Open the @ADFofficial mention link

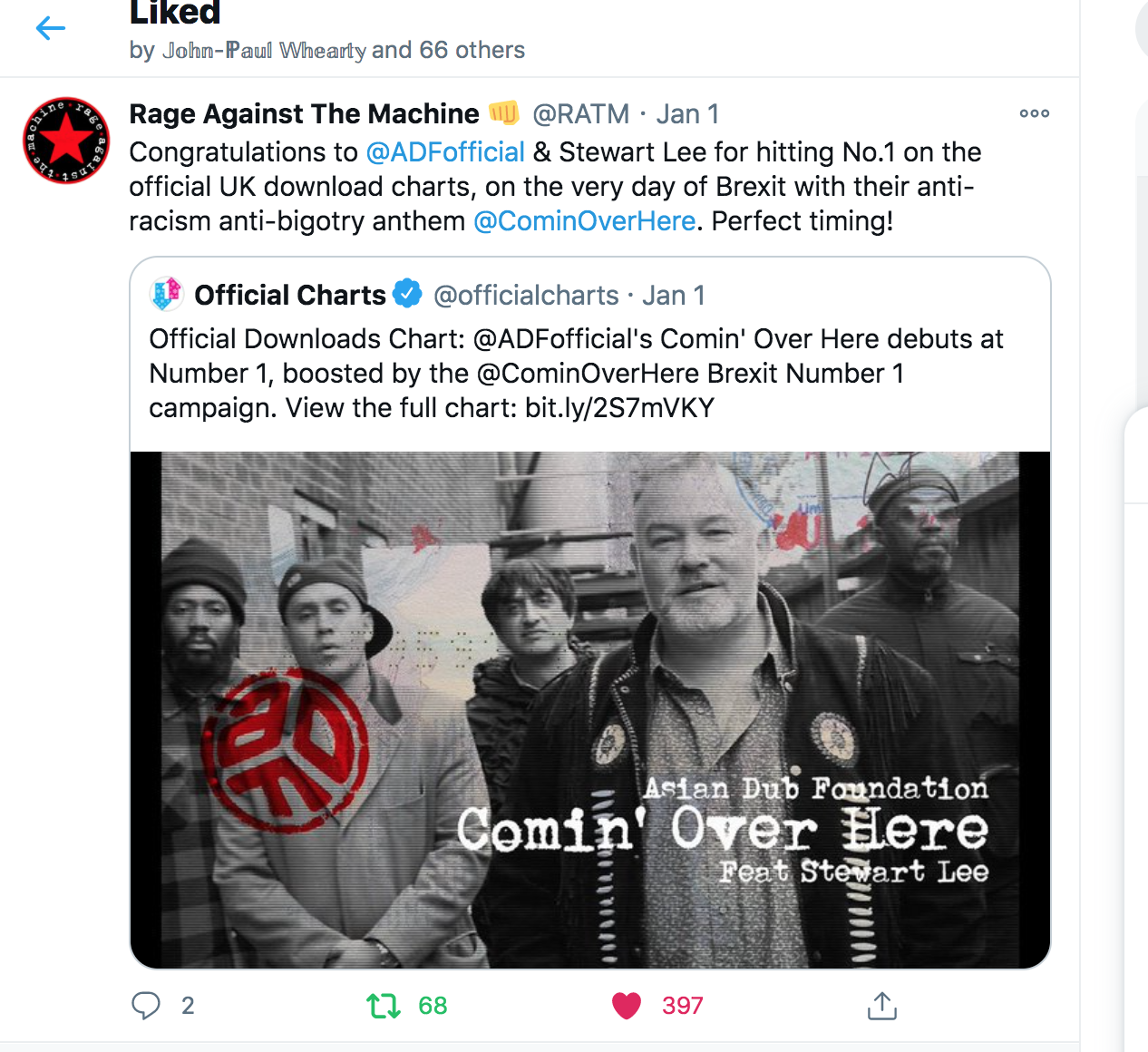[x=445, y=152]
